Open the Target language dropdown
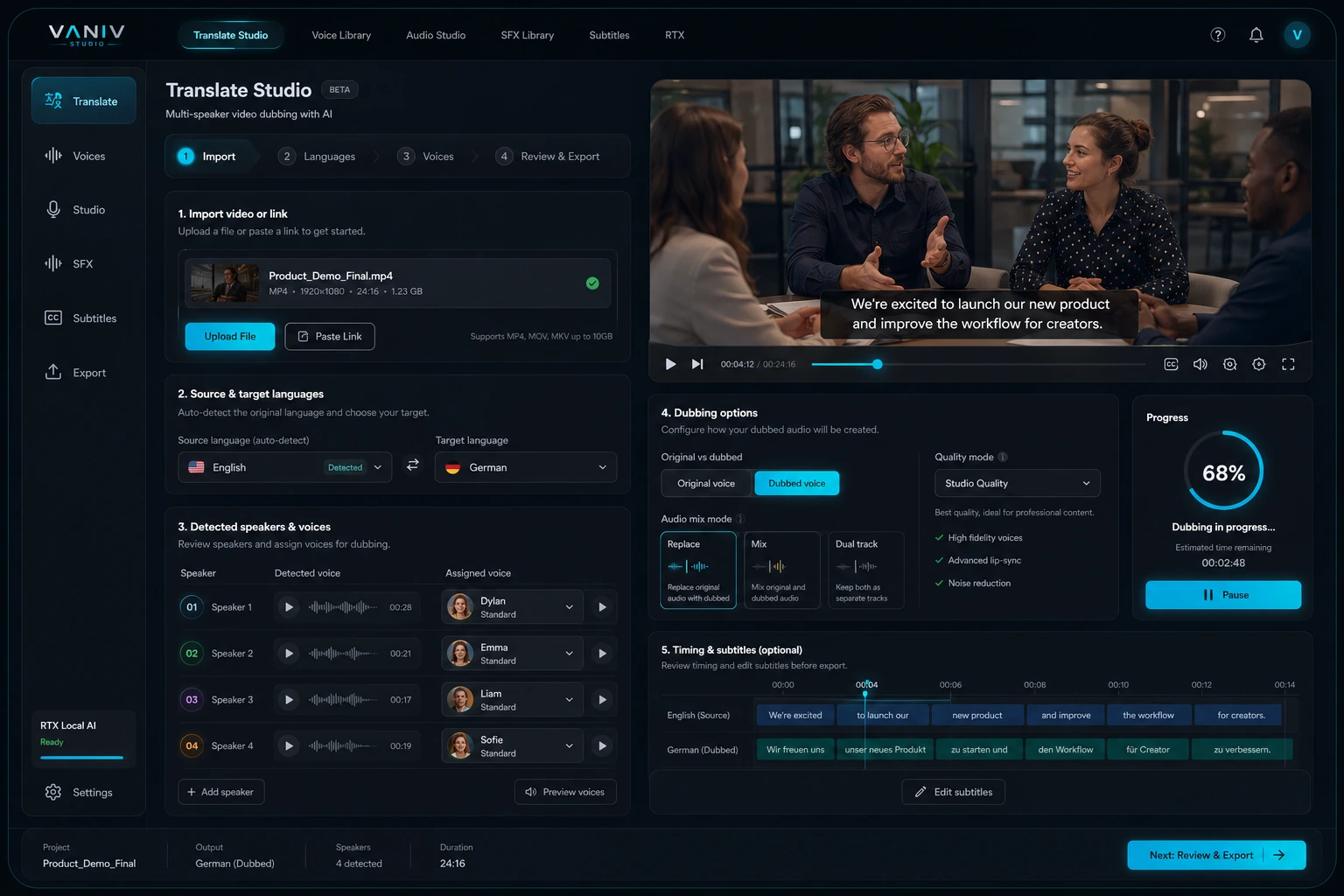The width and height of the screenshot is (1344, 896). point(524,467)
